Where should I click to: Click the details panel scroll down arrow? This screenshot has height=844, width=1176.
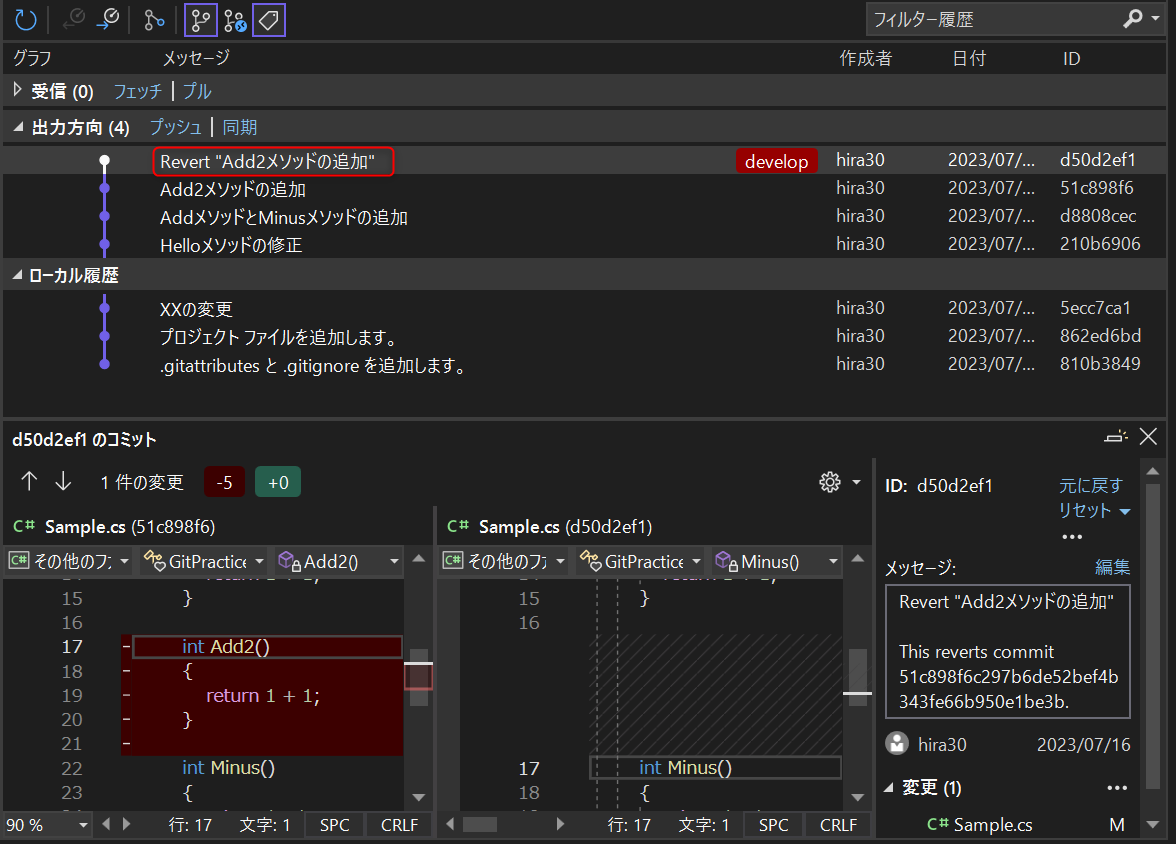tap(1153, 824)
